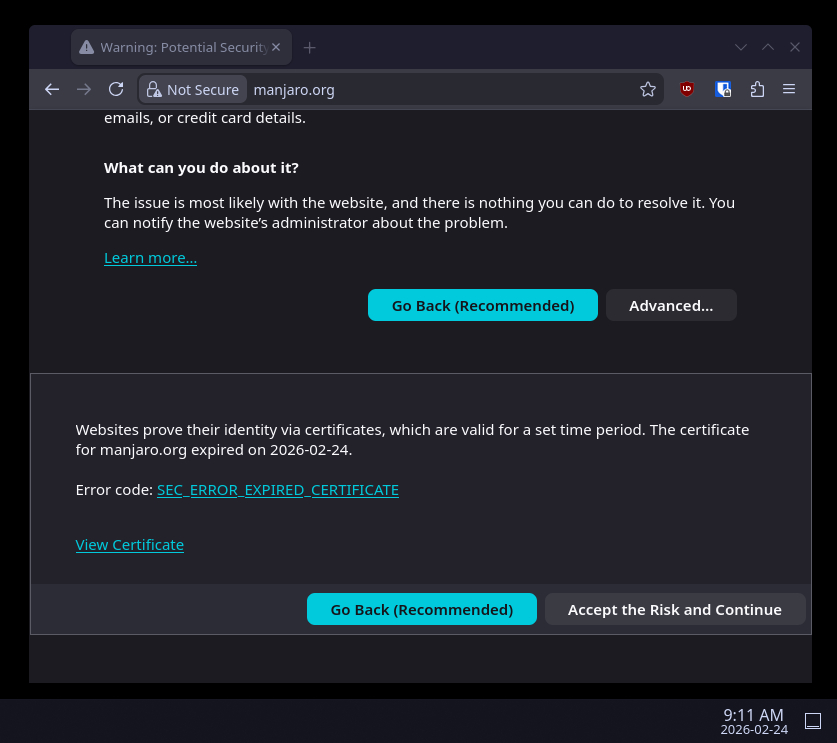The height and width of the screenshot is (743, 837).
Task: Reload the current page
Action: click(116, 89)
